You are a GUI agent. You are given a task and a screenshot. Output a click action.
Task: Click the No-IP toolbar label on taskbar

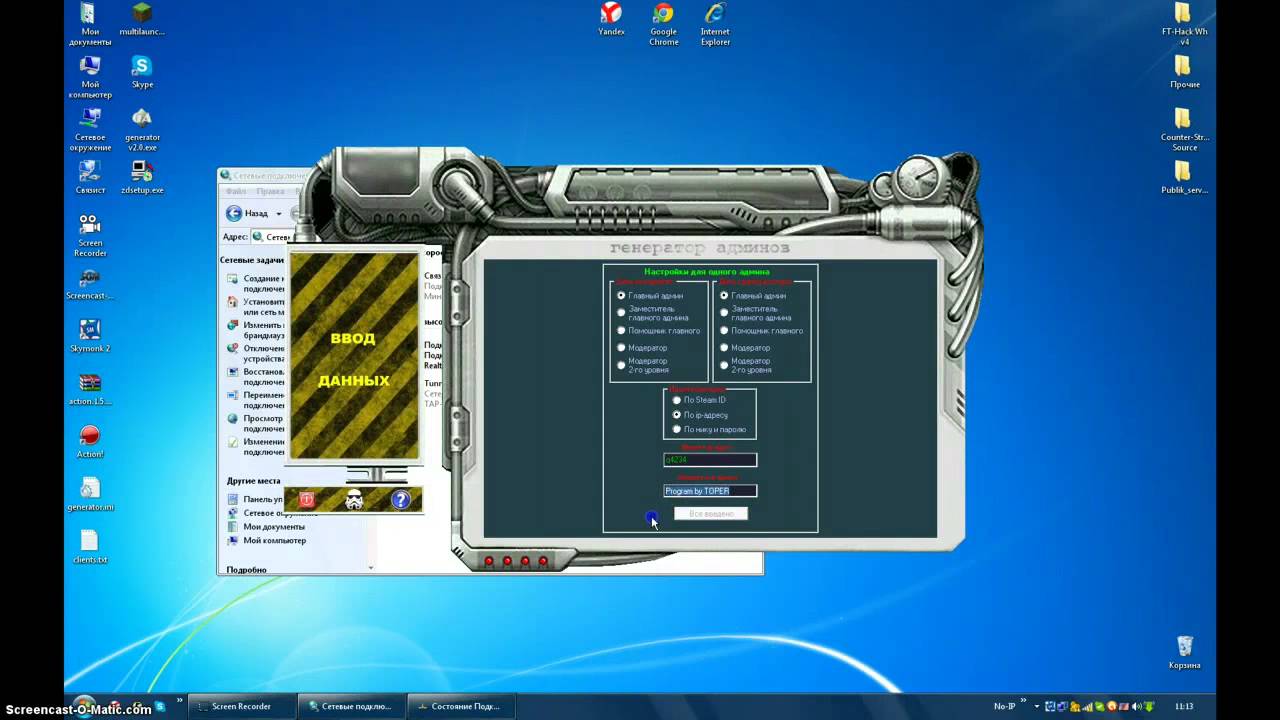click(1004, 706)
